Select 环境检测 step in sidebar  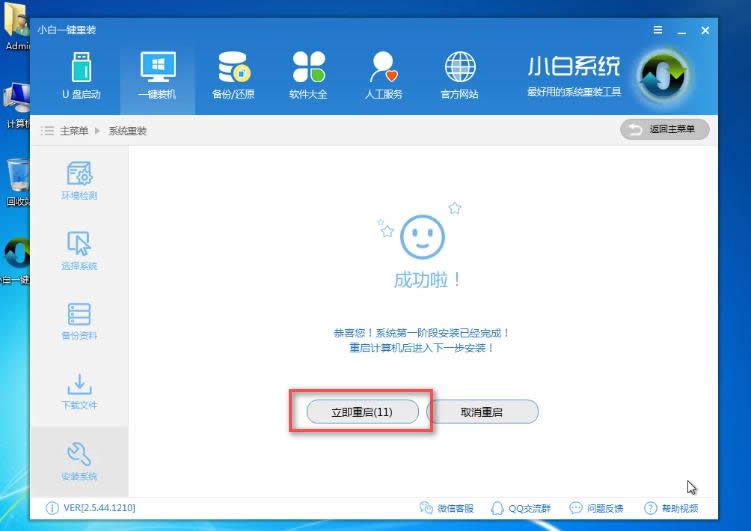(x=79, y=181)
